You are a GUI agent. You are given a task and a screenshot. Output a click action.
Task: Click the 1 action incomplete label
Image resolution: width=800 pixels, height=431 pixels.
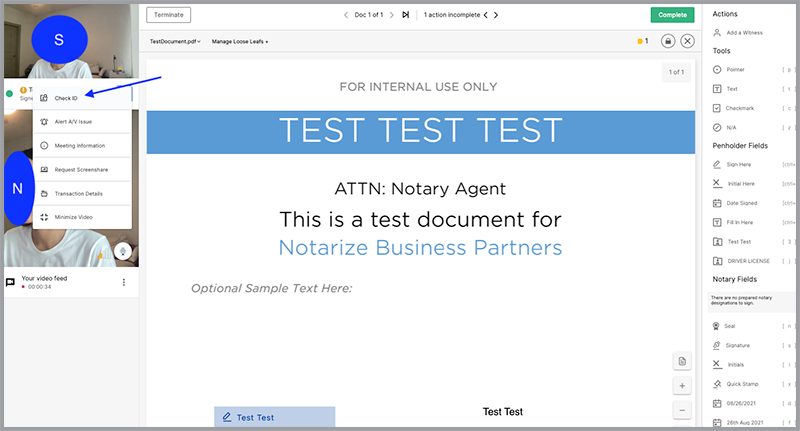(x=452, y=15)
